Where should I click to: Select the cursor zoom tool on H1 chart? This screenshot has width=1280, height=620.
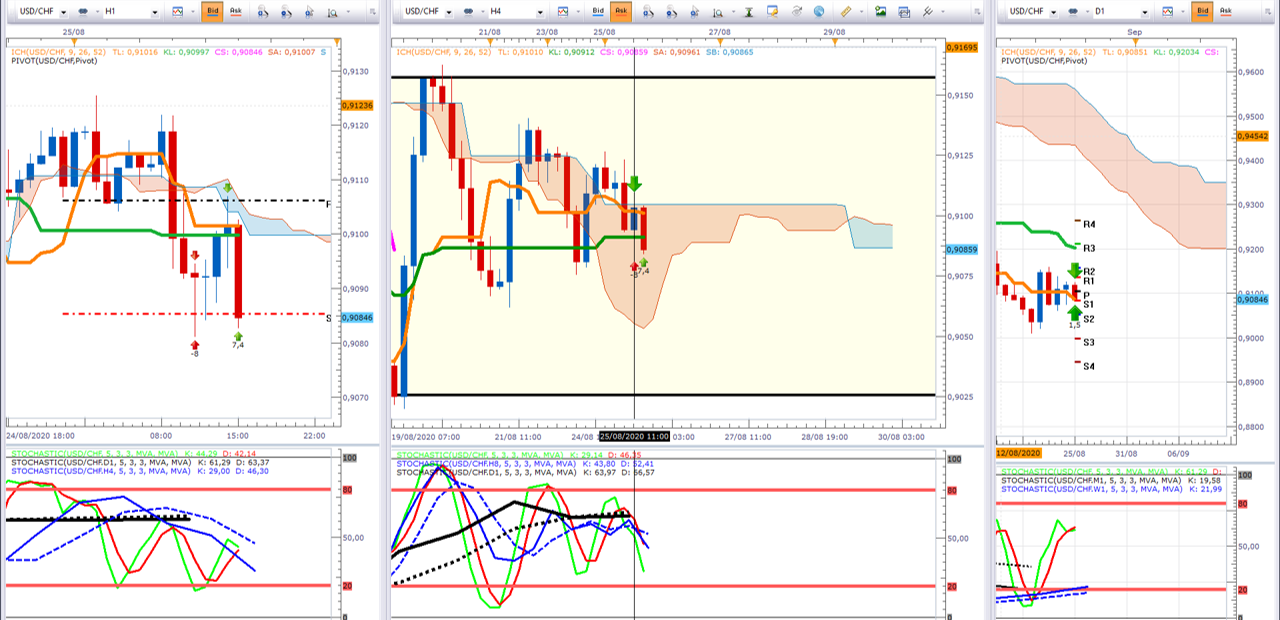coord(310,12)
